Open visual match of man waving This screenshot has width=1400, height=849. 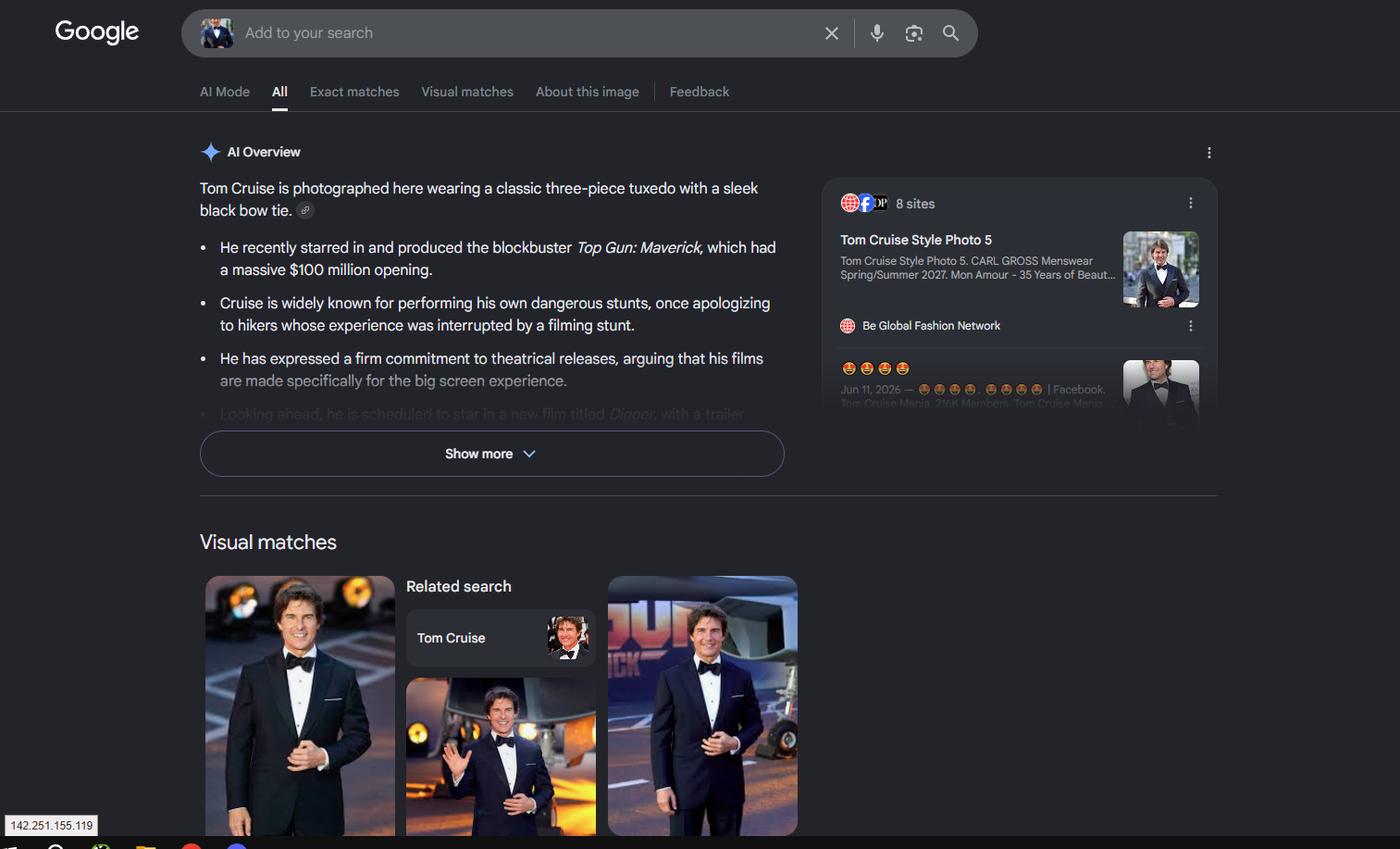click(x=501, y=756)
